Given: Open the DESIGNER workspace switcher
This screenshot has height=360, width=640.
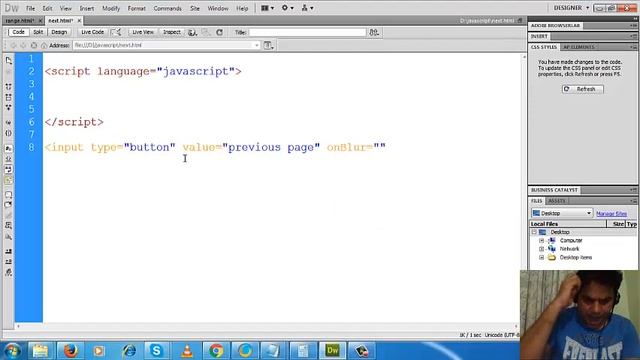Looking at the screenshot, I should (x=571, y=8).
